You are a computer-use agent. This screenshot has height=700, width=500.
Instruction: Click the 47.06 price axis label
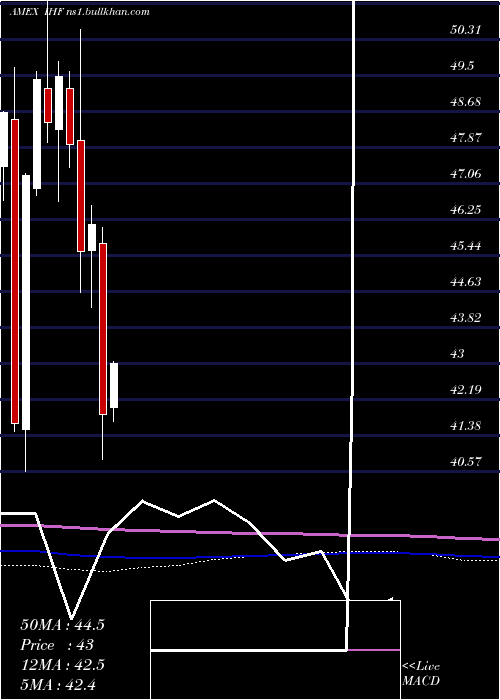tap(466, 174)
